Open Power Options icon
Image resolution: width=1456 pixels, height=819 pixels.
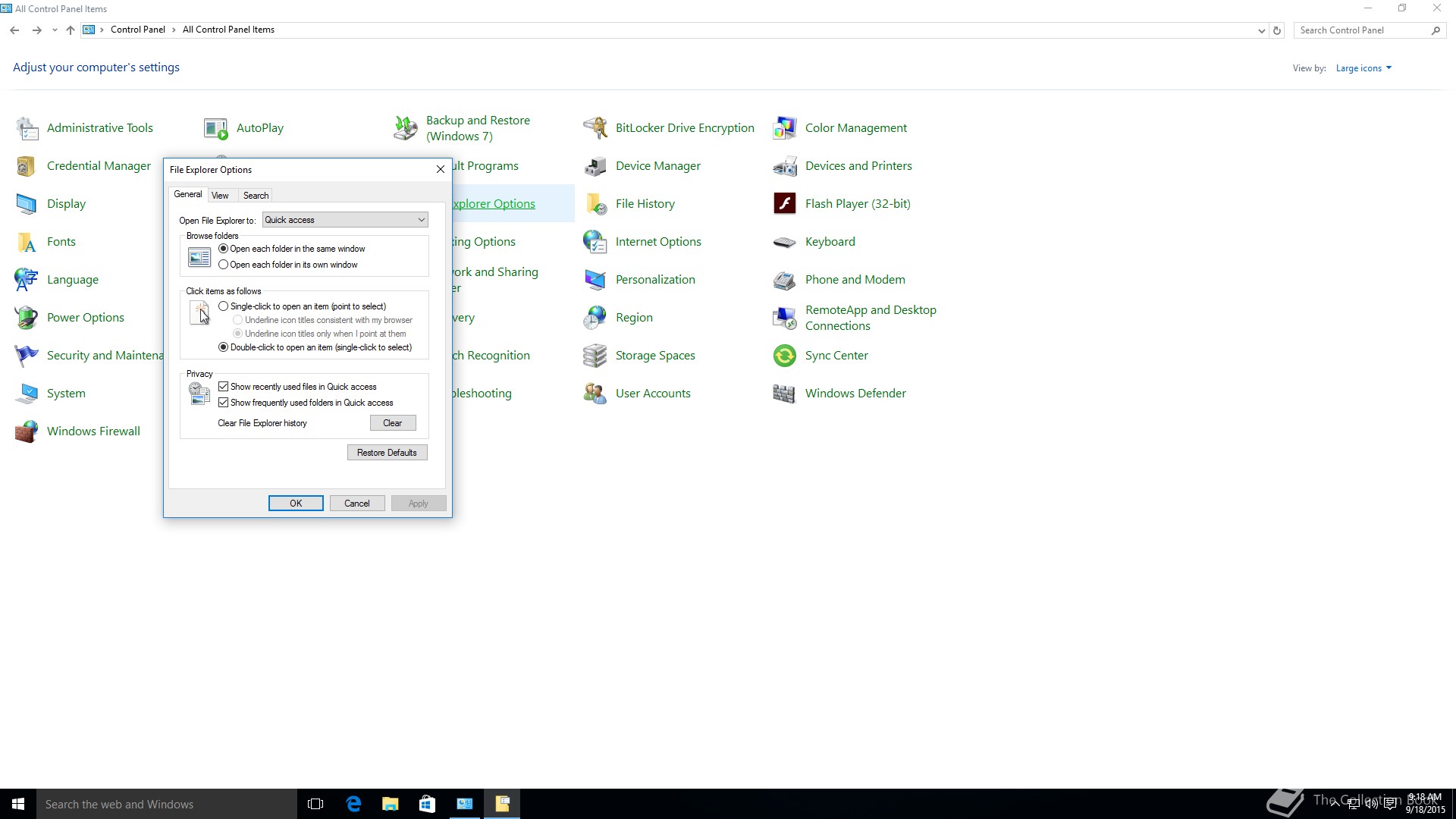(27, 318)
